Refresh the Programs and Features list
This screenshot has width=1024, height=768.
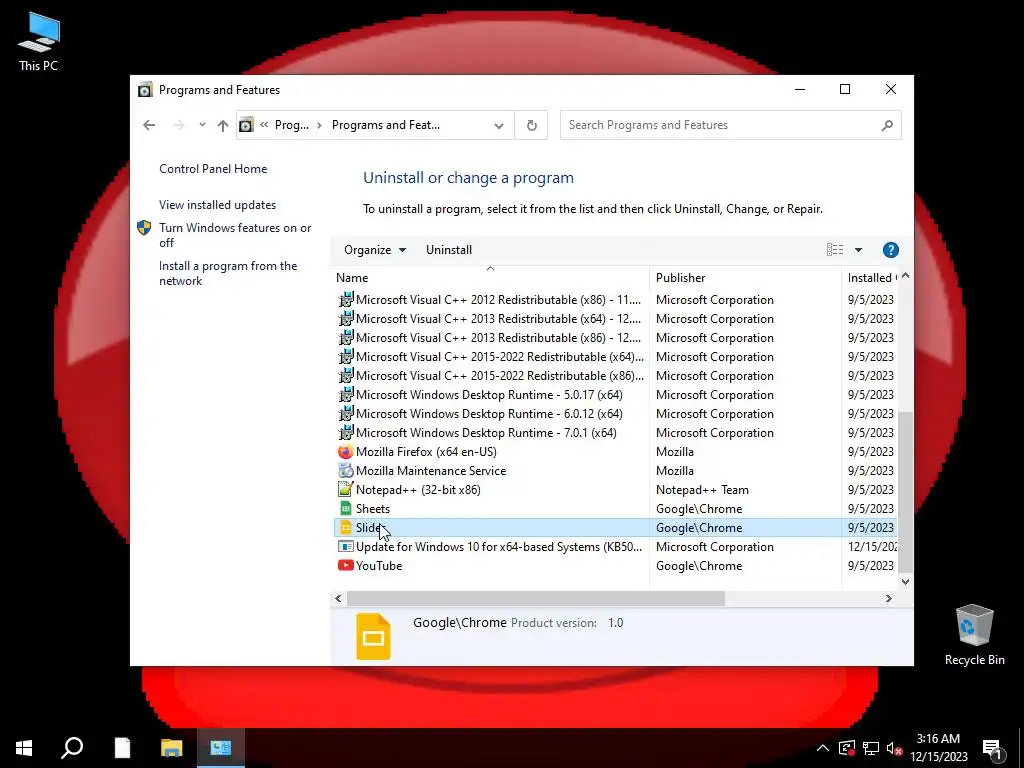click(x=532, y=125)
